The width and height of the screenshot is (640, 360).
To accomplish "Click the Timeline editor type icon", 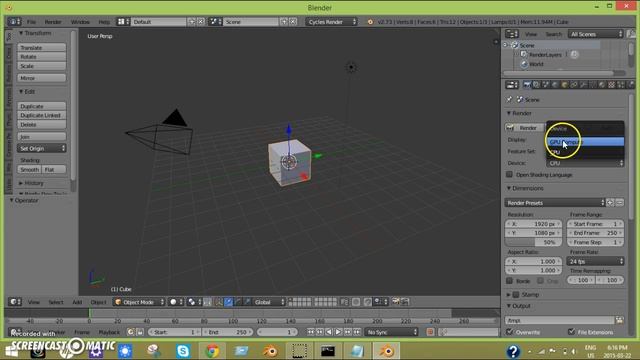I will [15, 332].
